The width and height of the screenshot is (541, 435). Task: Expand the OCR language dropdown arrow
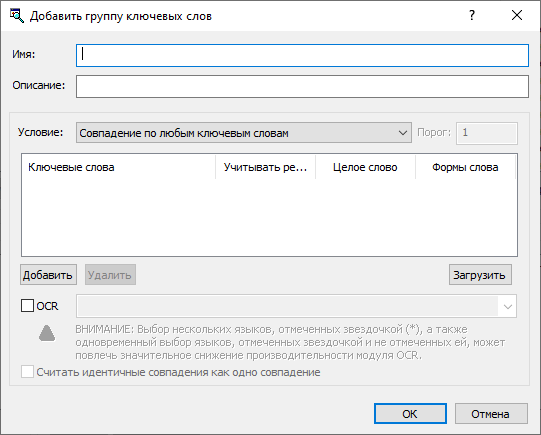click(507, 306)
